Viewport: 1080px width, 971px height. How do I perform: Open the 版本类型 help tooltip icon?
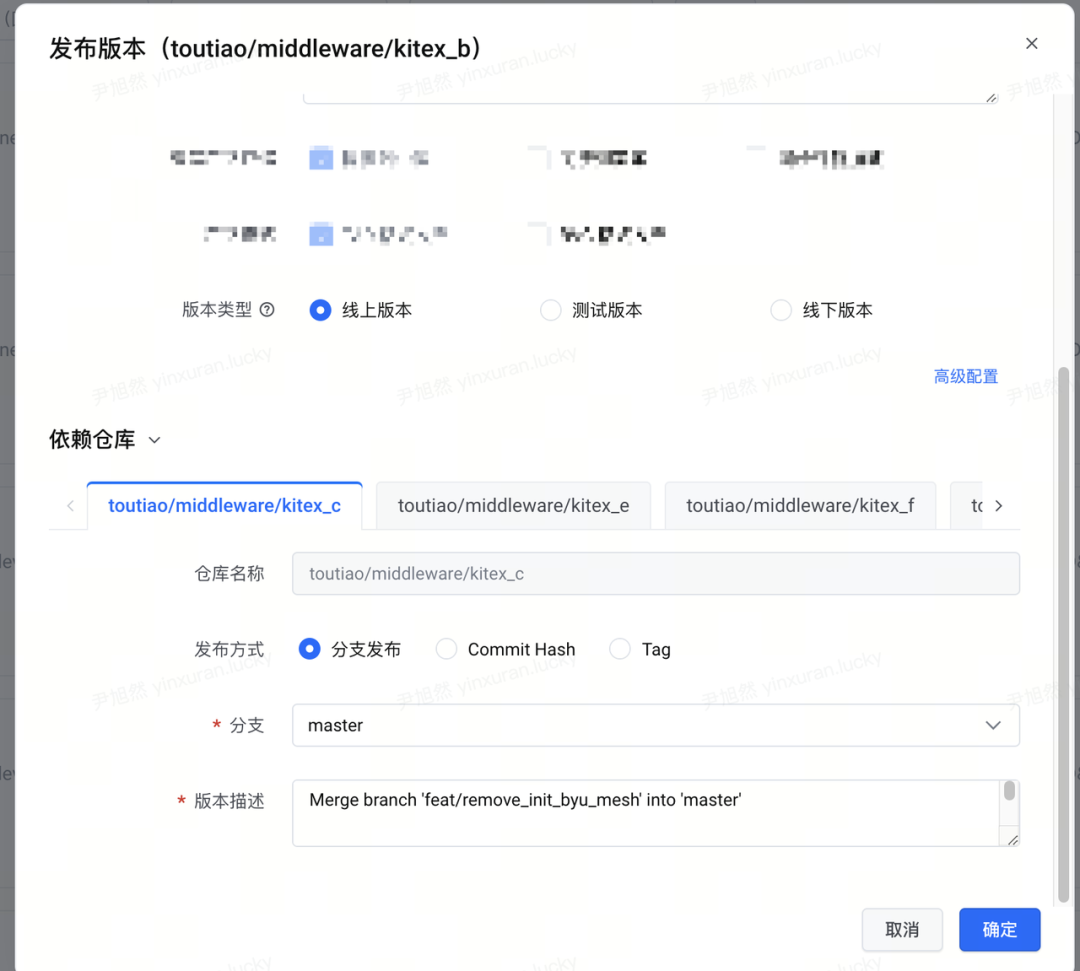267,310
